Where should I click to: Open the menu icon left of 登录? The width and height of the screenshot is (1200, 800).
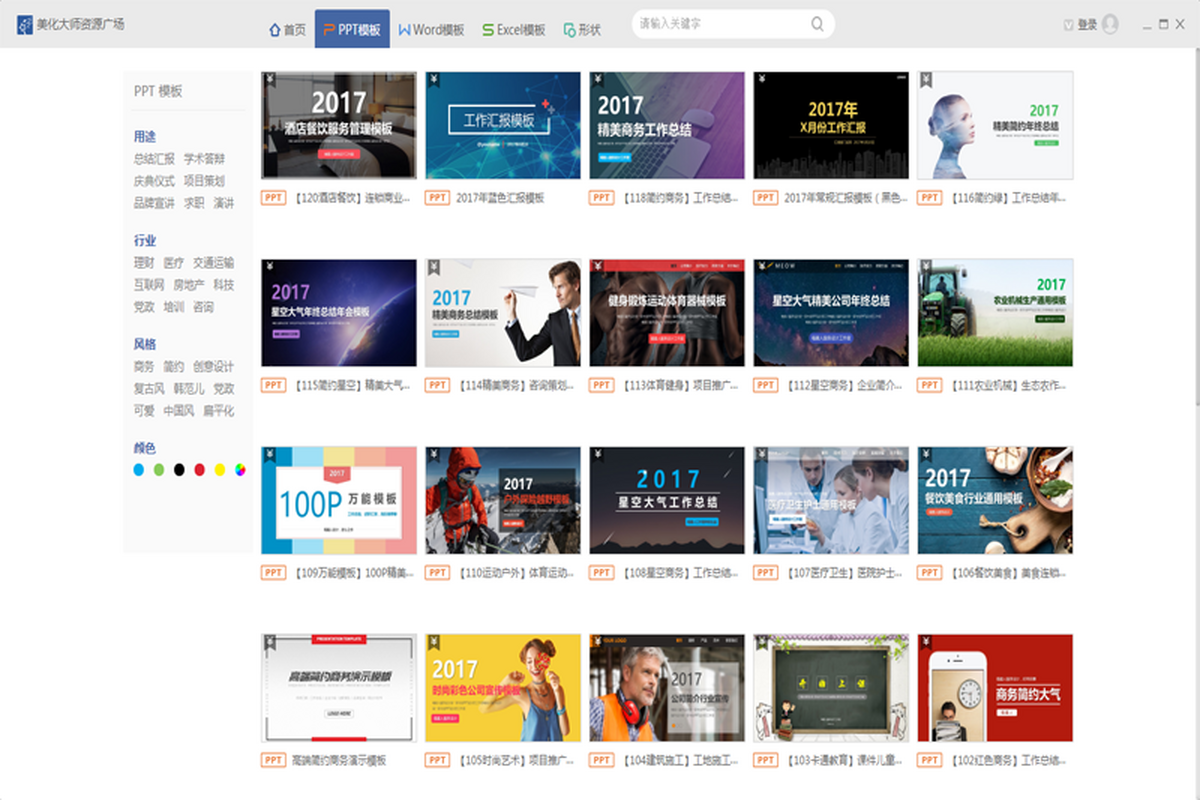(x=1068, y=25)
